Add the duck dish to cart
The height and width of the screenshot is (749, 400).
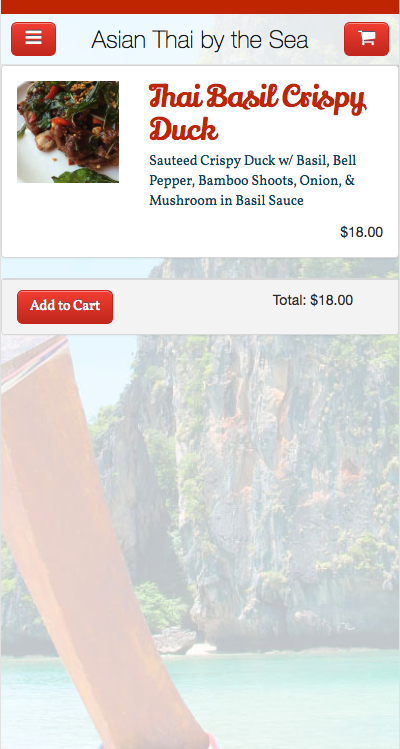(65, 307)
